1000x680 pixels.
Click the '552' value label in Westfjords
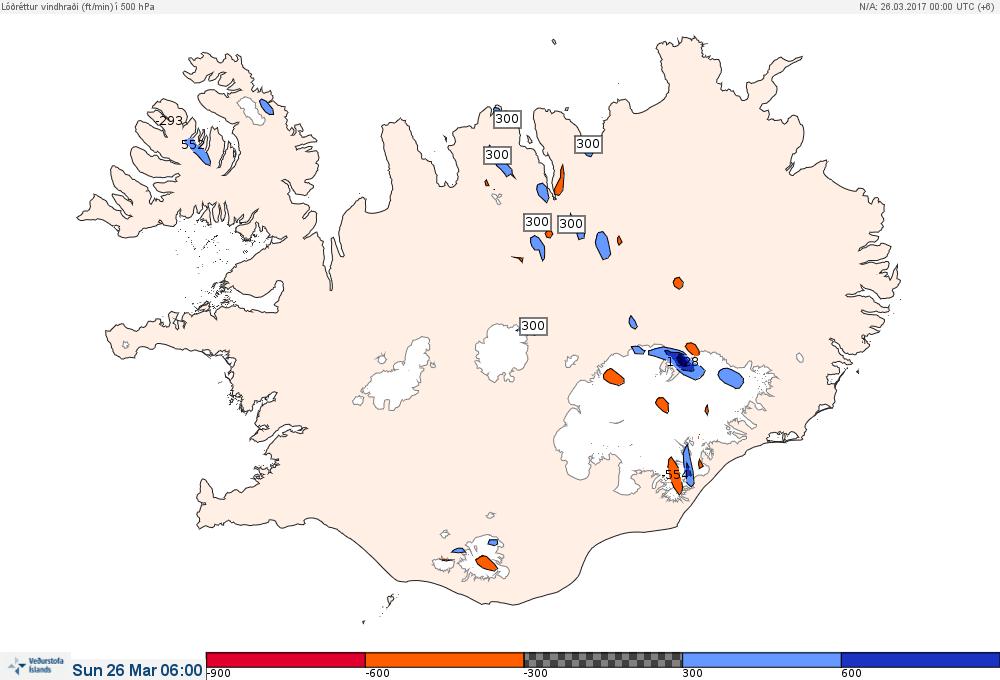point(193,145)
